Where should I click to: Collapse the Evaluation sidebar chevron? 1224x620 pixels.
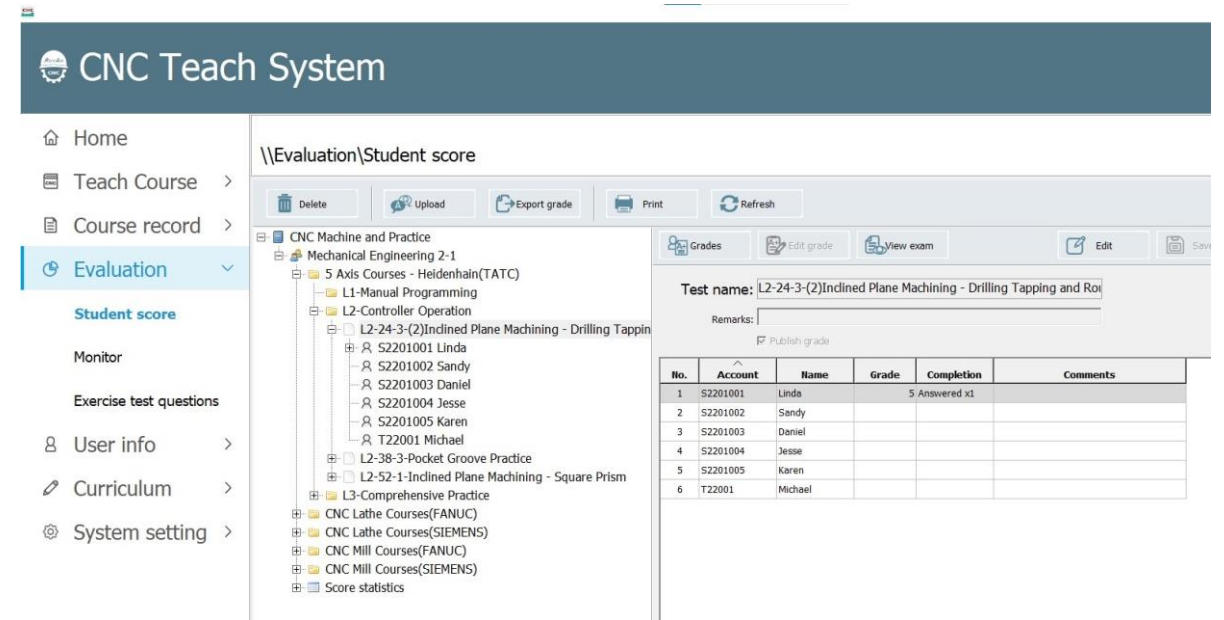pyautogui.click(x=227, y=269)
